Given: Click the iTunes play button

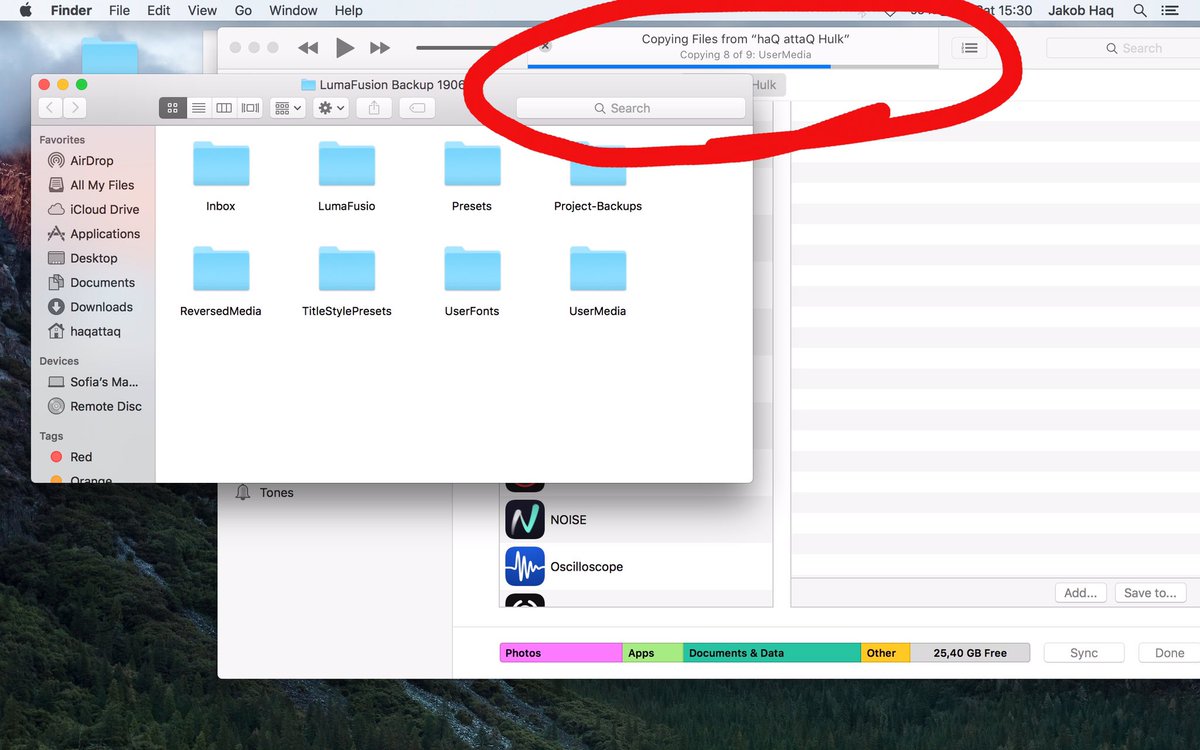Looking at the screenshot, I should point(345,47).
